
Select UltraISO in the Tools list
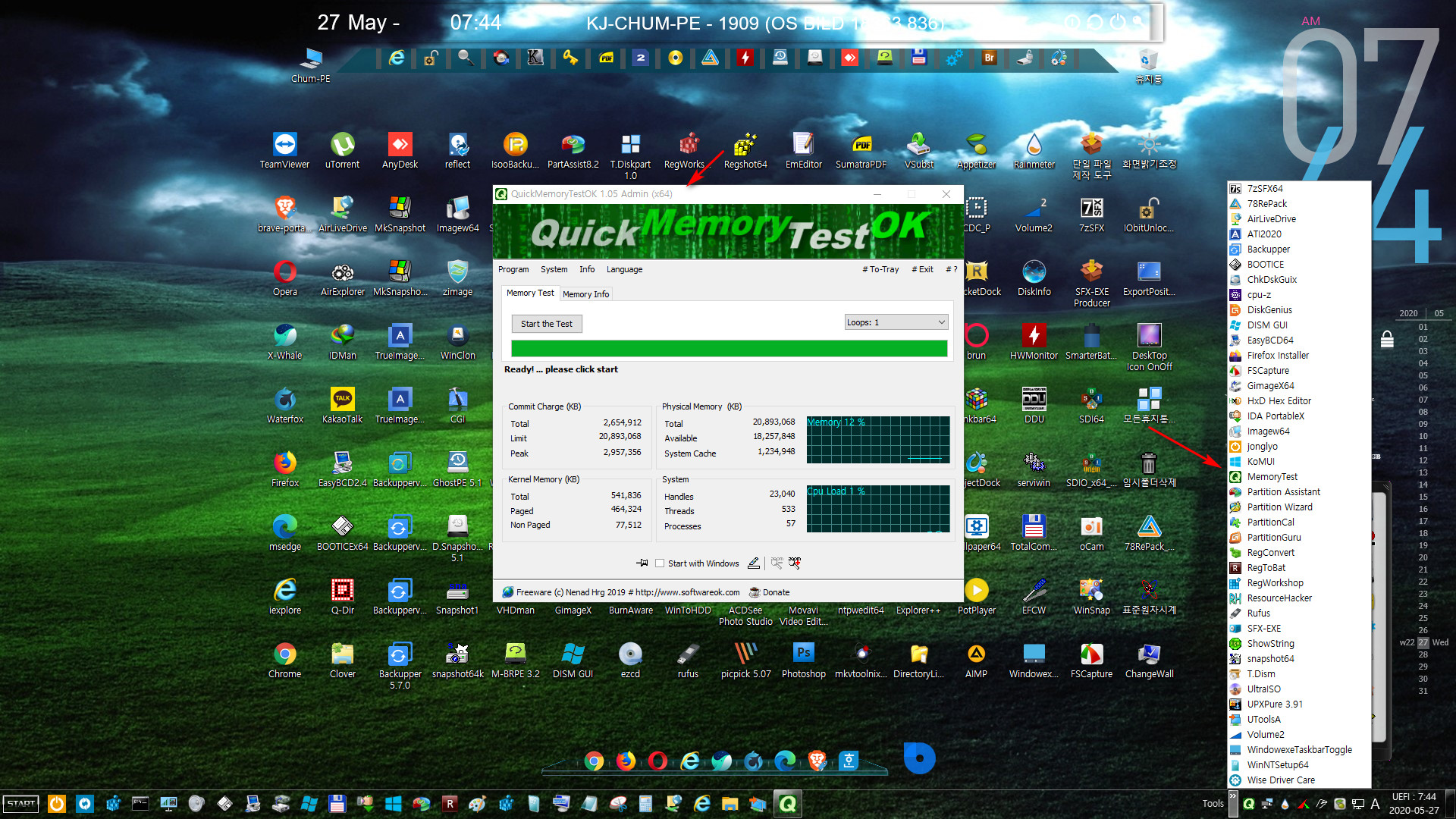(1298, 689)
